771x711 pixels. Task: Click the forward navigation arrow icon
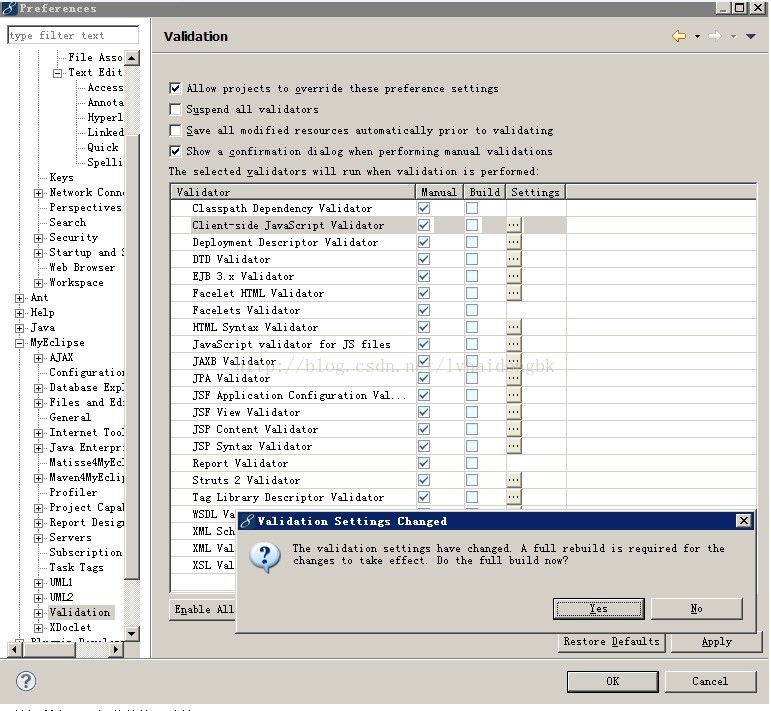[715, 36]
